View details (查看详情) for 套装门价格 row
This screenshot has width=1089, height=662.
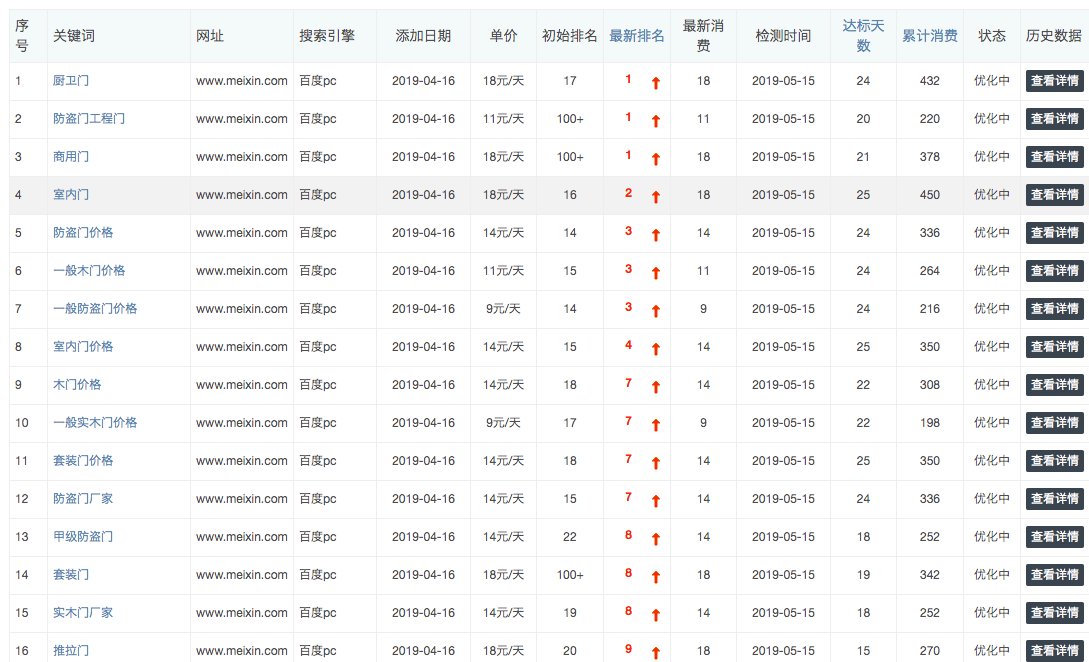click(1054, 461)
